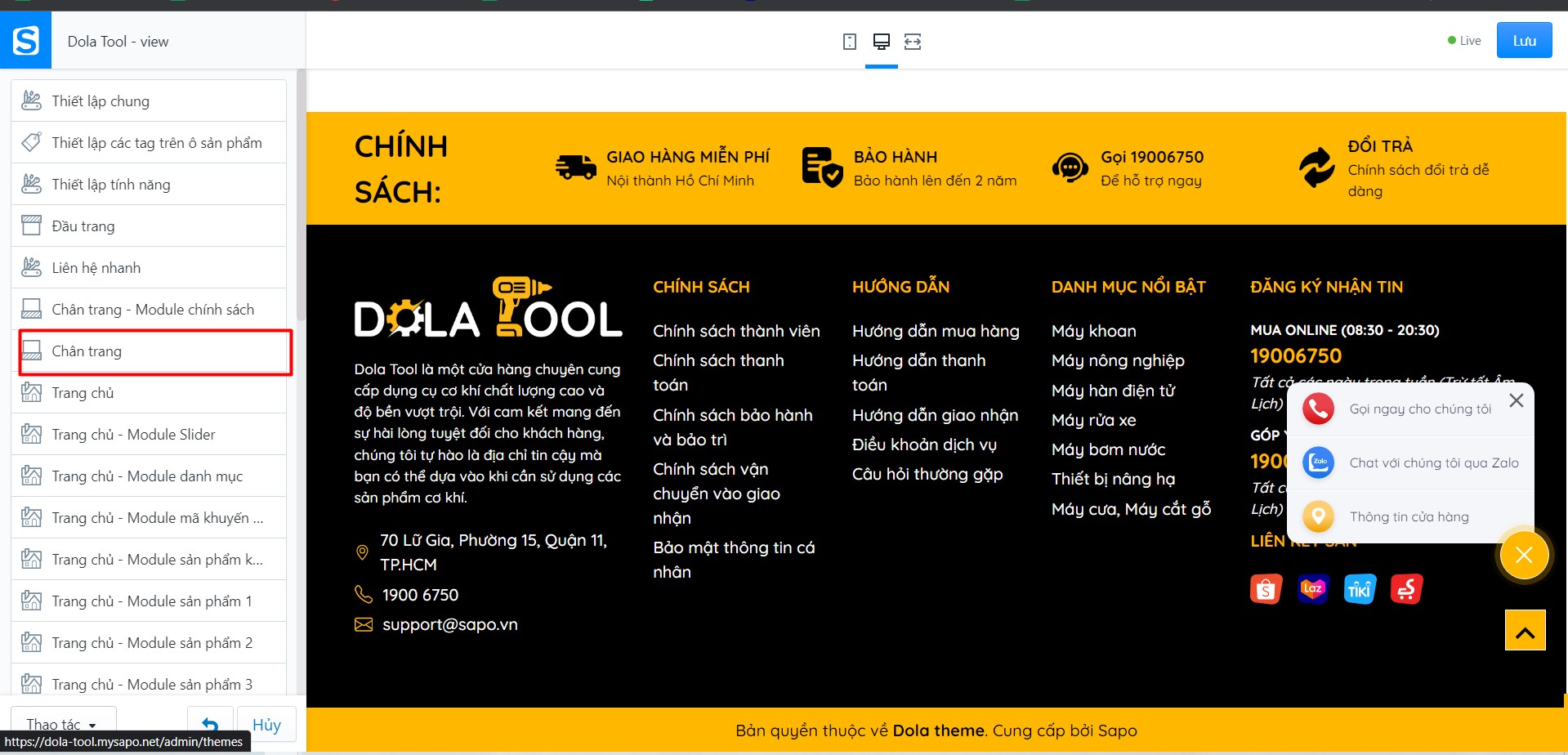
Task: Click Hướng dẫn mua hàng link
Action: [936, 331]
